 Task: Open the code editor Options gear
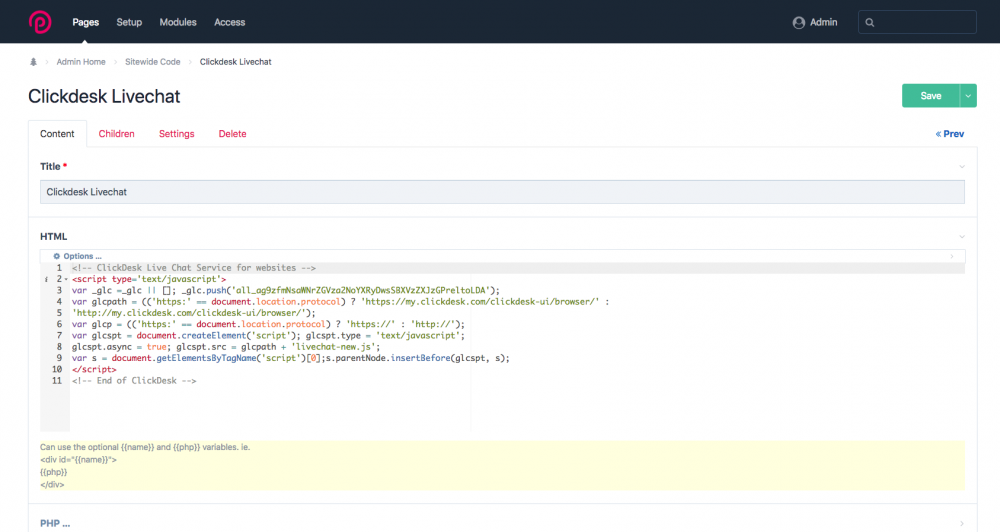click(57, 256)
